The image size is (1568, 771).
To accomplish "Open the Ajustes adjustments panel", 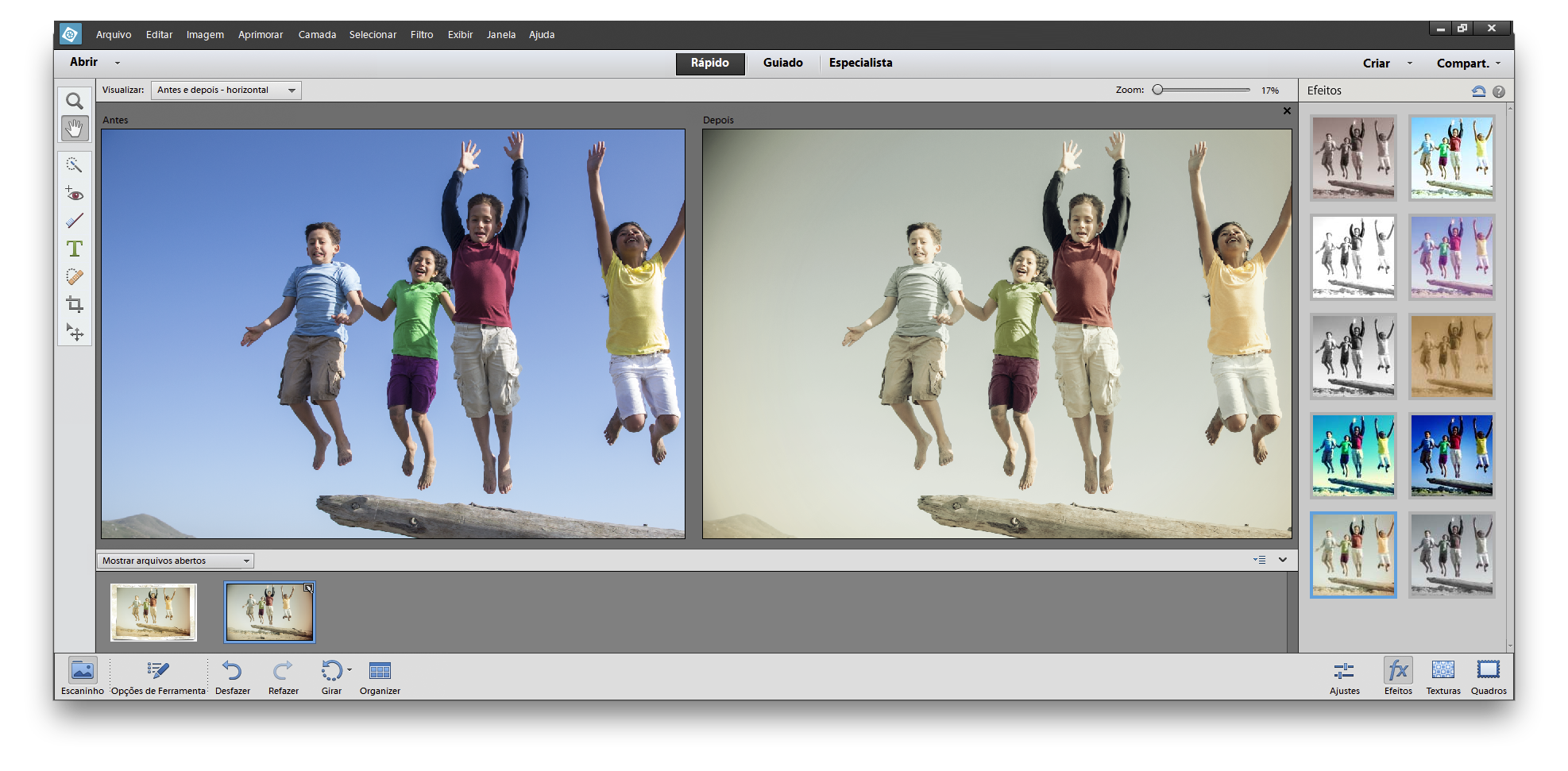I will coord(1345,677).
